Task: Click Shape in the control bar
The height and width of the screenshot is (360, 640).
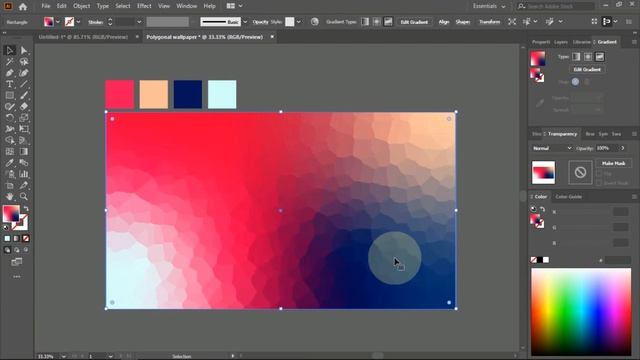Action: pyautogui.click(x=463, y=22)
